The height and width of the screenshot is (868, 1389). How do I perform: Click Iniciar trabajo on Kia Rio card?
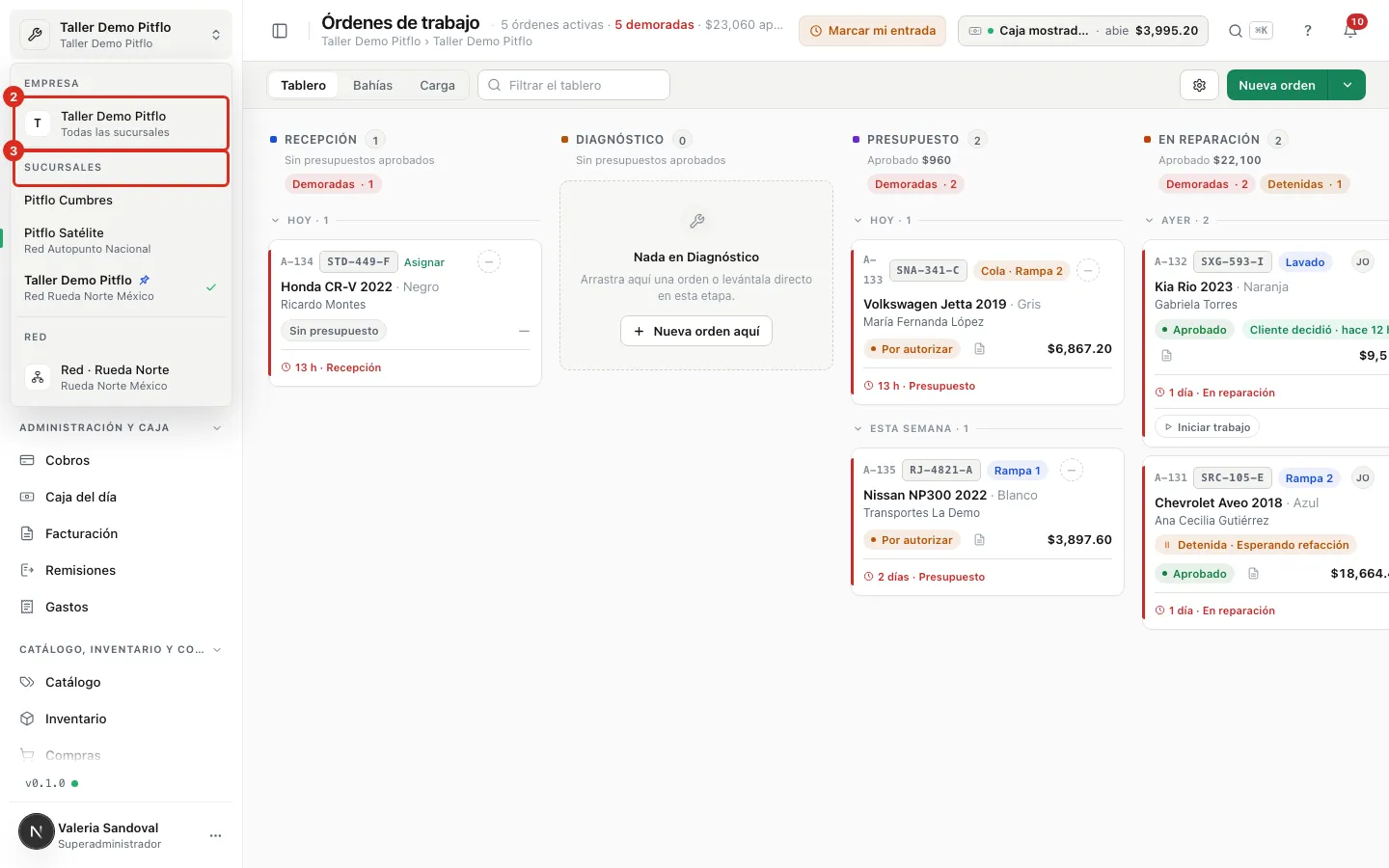[x=1207, y=427]
